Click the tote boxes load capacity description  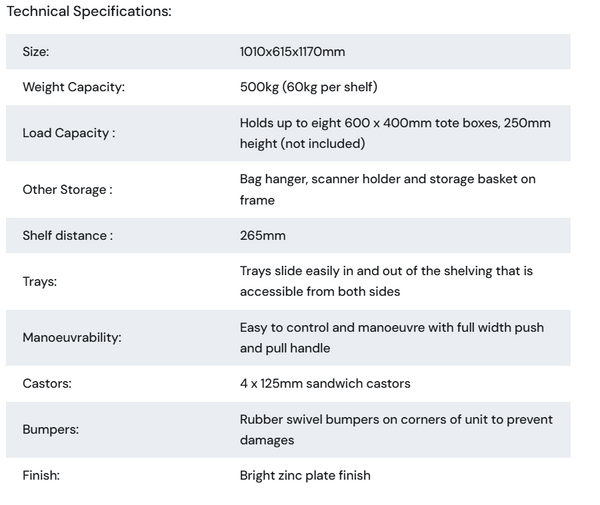coord(394,133)
